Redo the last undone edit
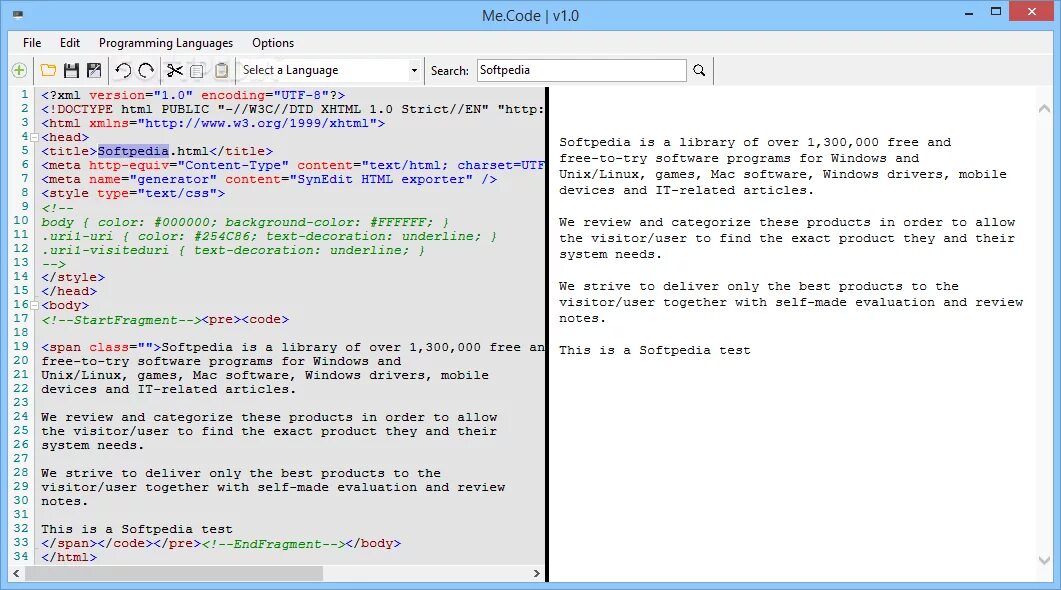The width and height of the screenshot is (1061, 590). pyautogui.click(x=146, y=70)
